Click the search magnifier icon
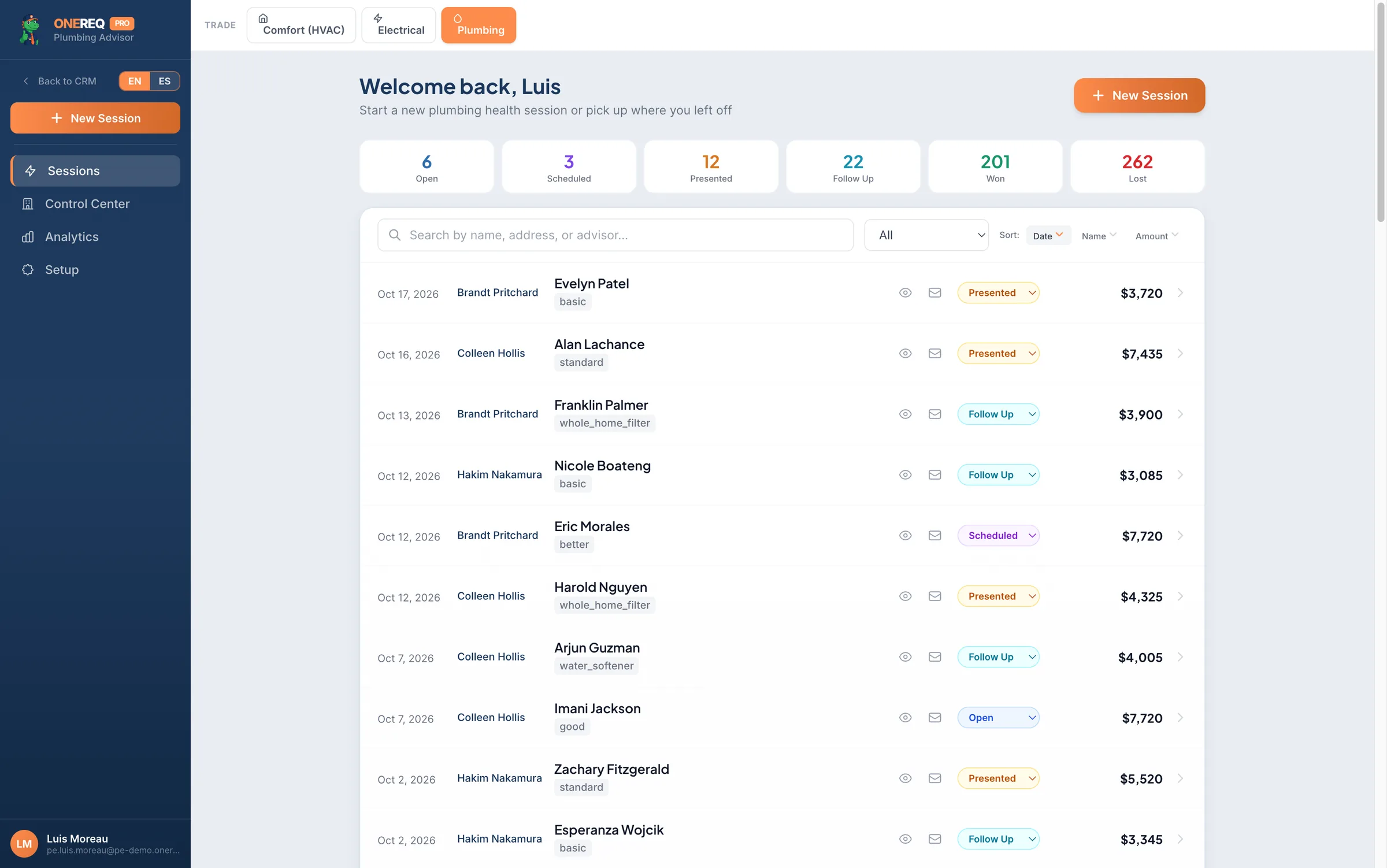 [395, 235]
